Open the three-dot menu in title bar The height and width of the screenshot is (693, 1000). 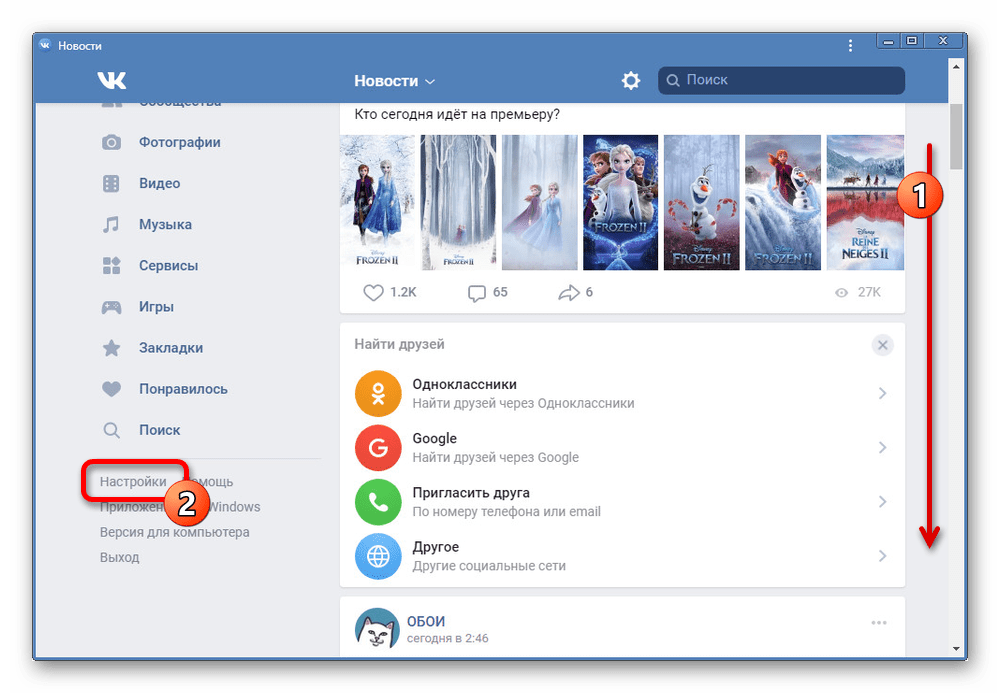click(x=850, y=46)
